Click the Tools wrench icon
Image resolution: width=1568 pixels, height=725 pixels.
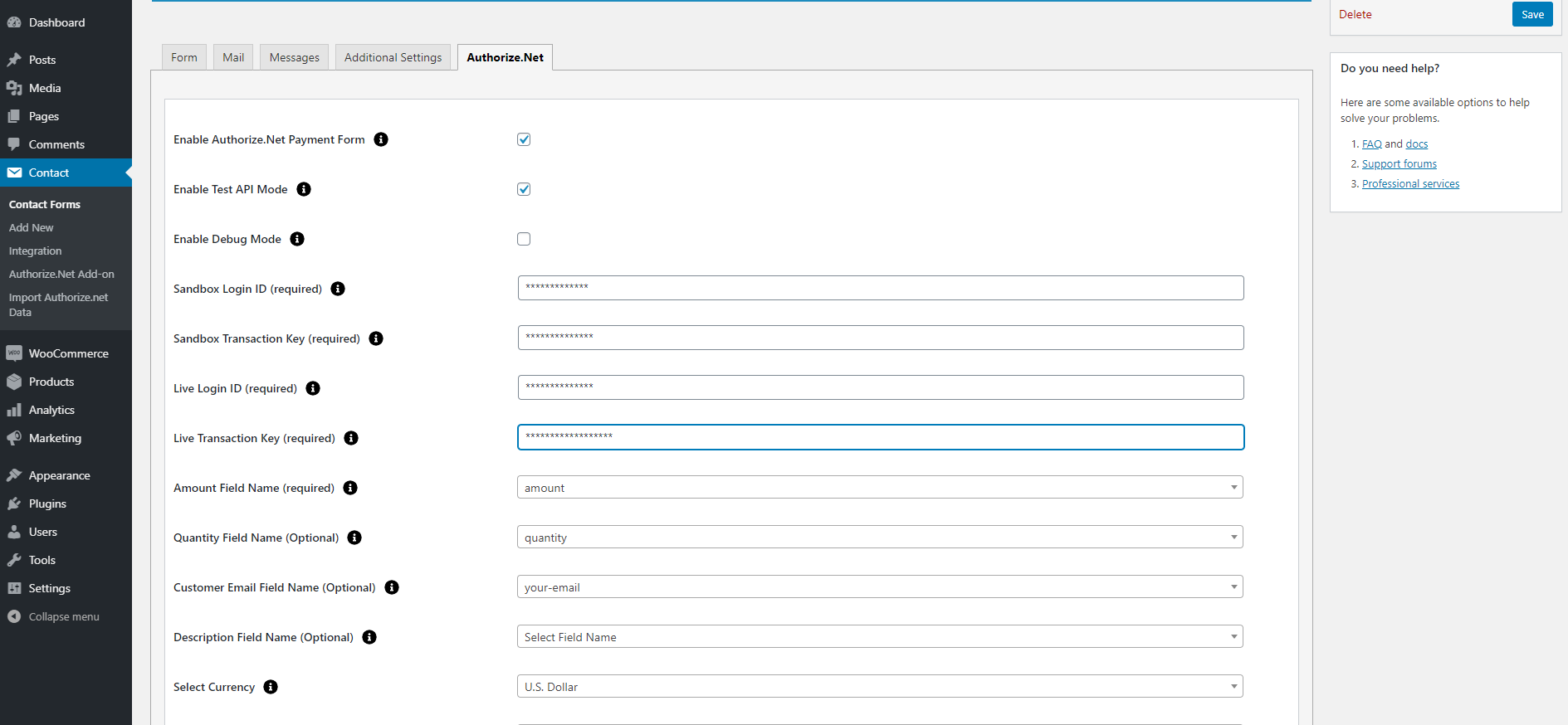coord(14,560)
